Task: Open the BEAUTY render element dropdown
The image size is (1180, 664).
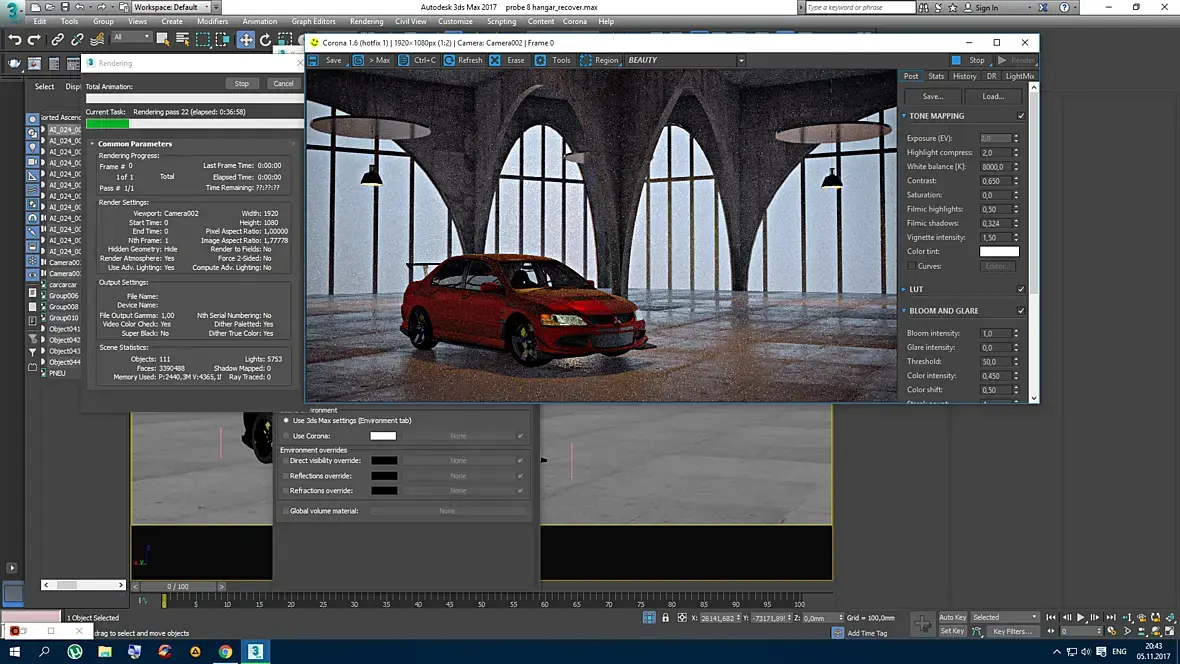Action: click(741, 60)
